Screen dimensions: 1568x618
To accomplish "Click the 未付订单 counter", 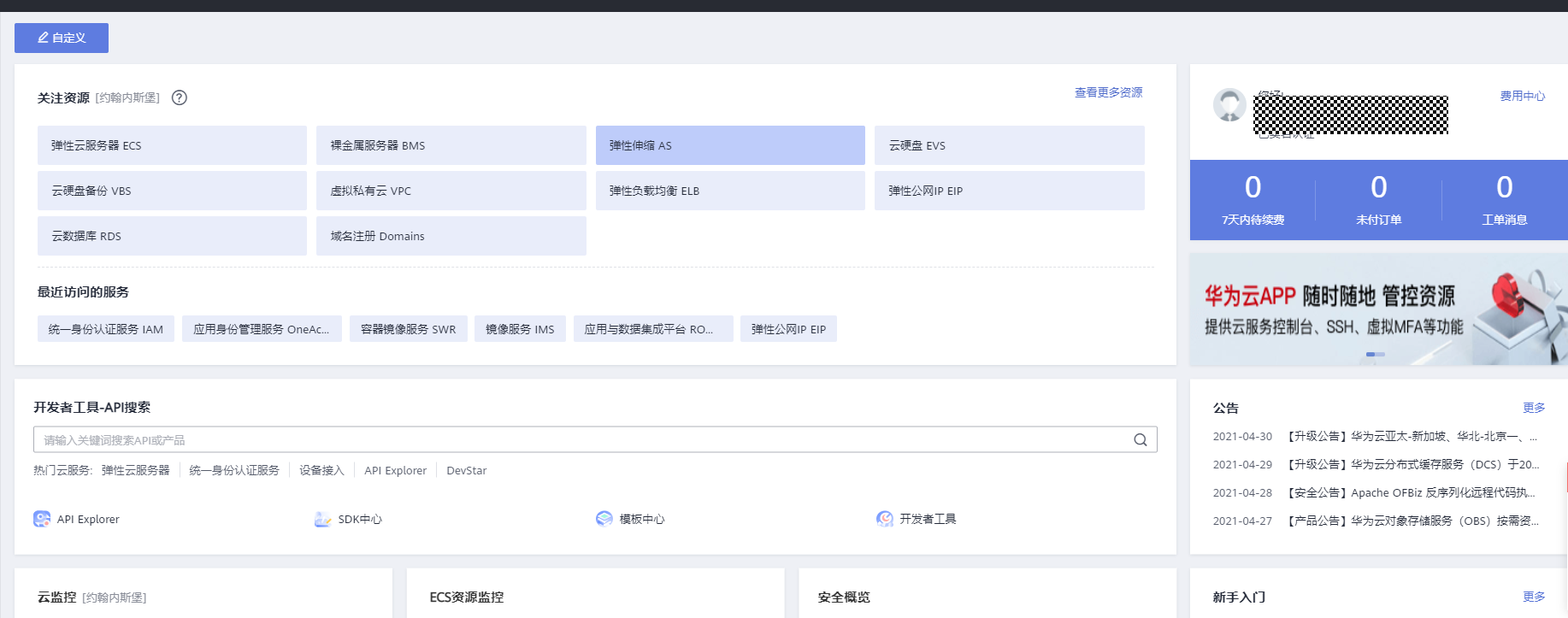I will coord(1378,199).
